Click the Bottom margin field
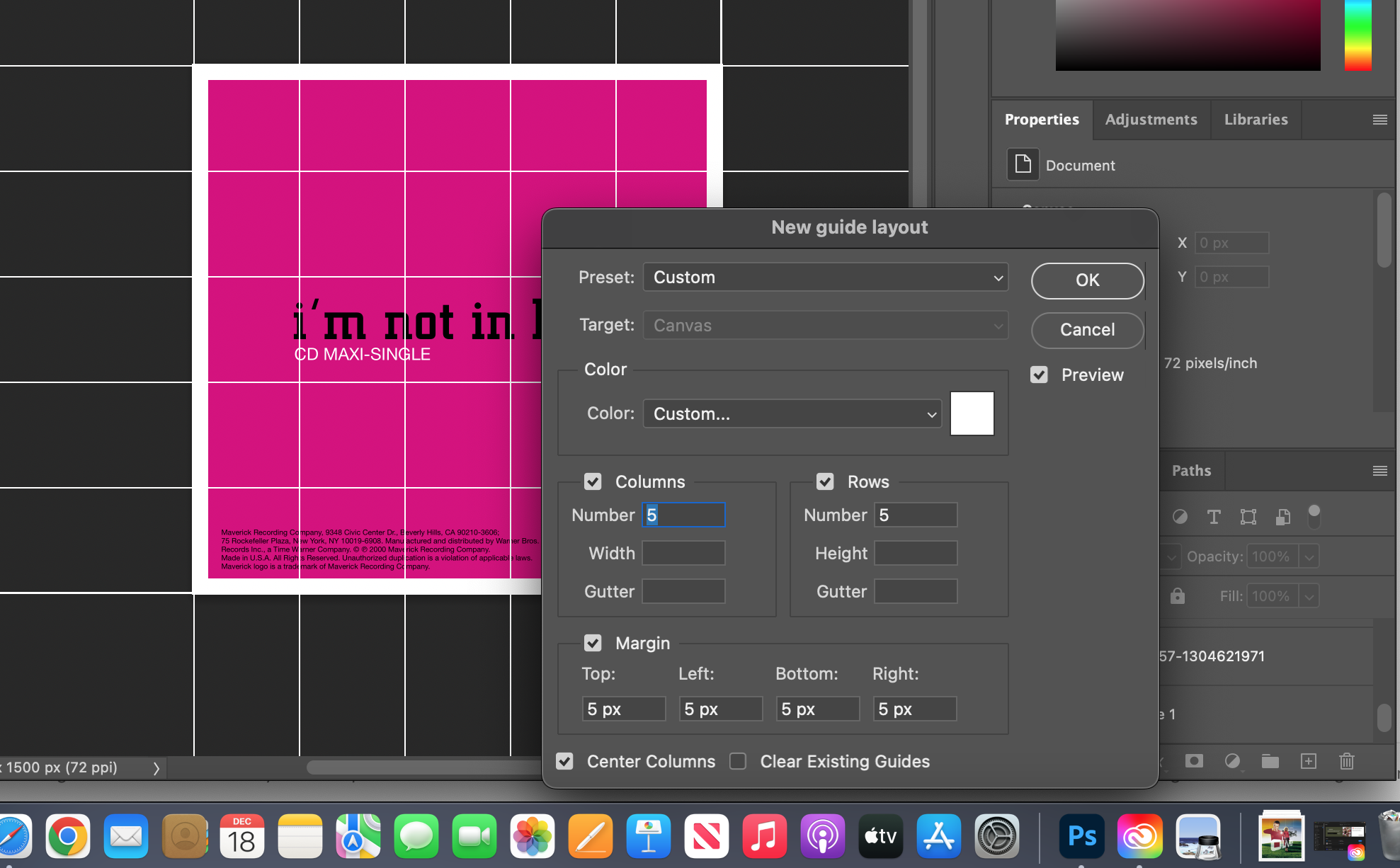This screenshot has height=868, width=1400. click(x=818, y=709)
